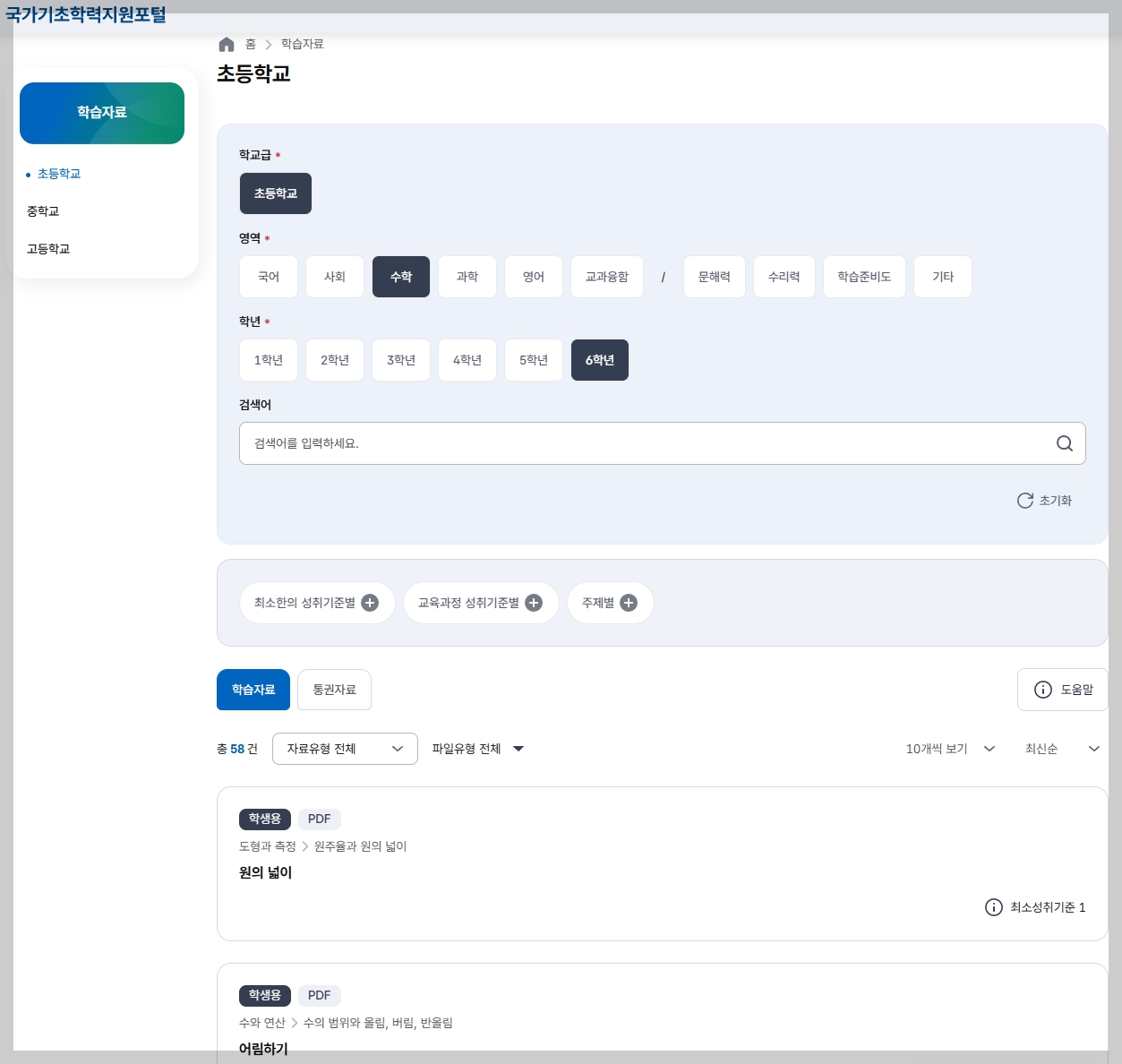
Task: Click plus icon on 최소한의 성취기준별
Action: pyautogui.click(x=370, y=603)
